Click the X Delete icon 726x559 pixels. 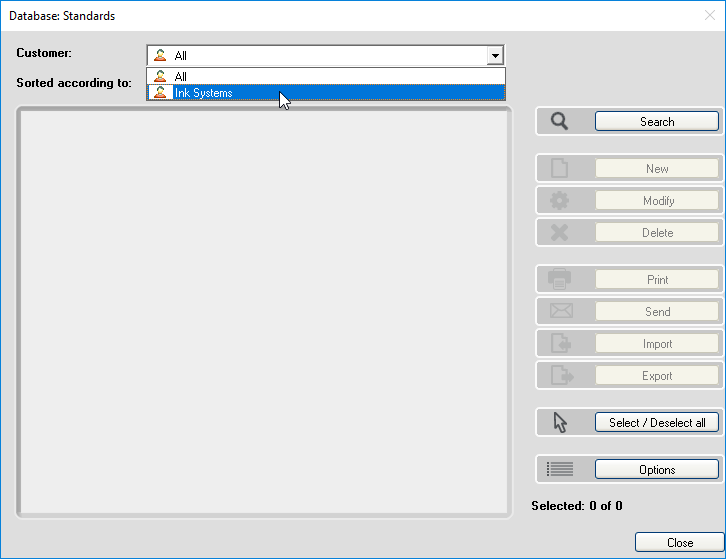pos(559,232)
